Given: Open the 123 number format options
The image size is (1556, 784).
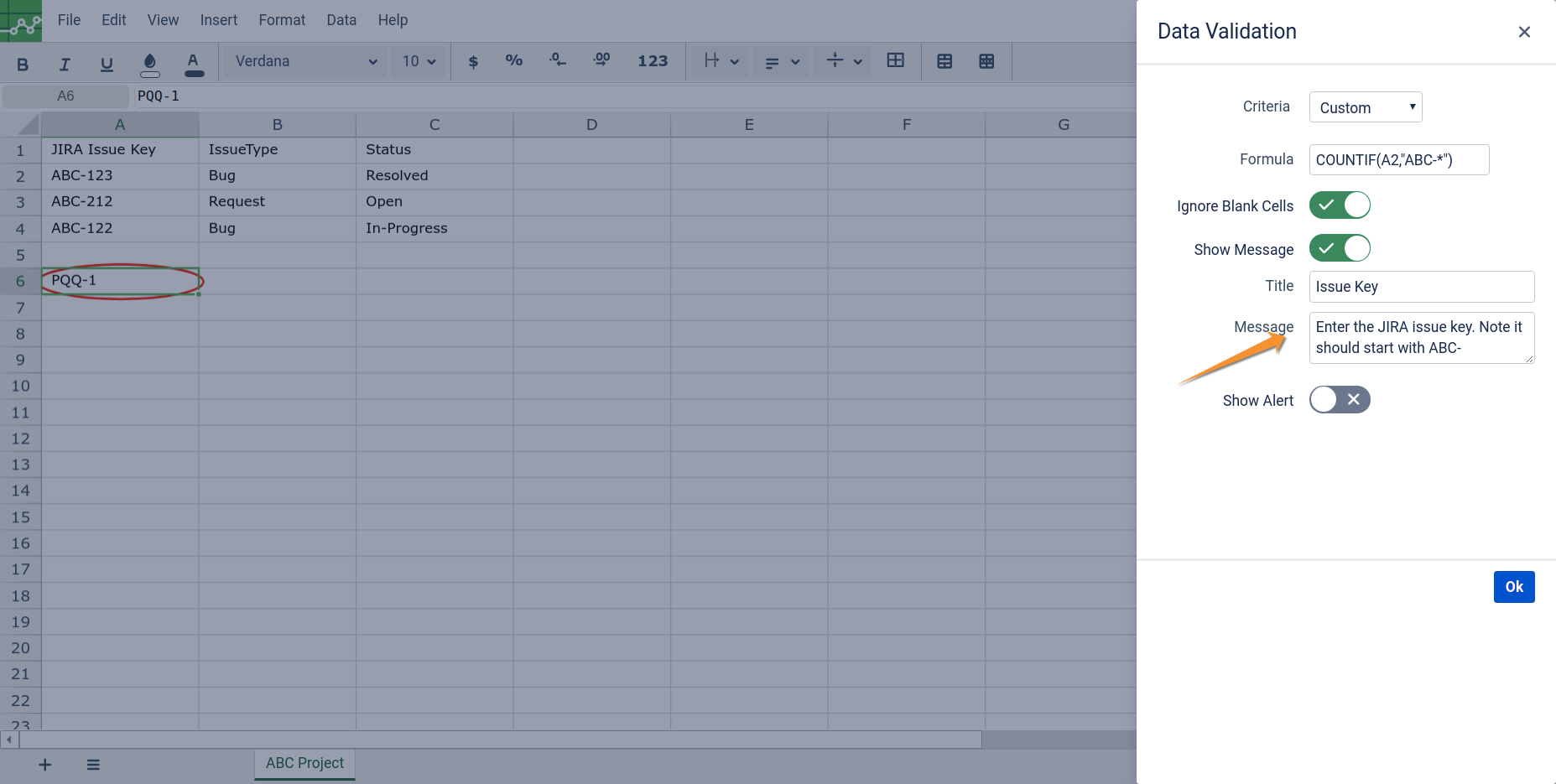Looking at the screenshot, I should click(653, 61).
